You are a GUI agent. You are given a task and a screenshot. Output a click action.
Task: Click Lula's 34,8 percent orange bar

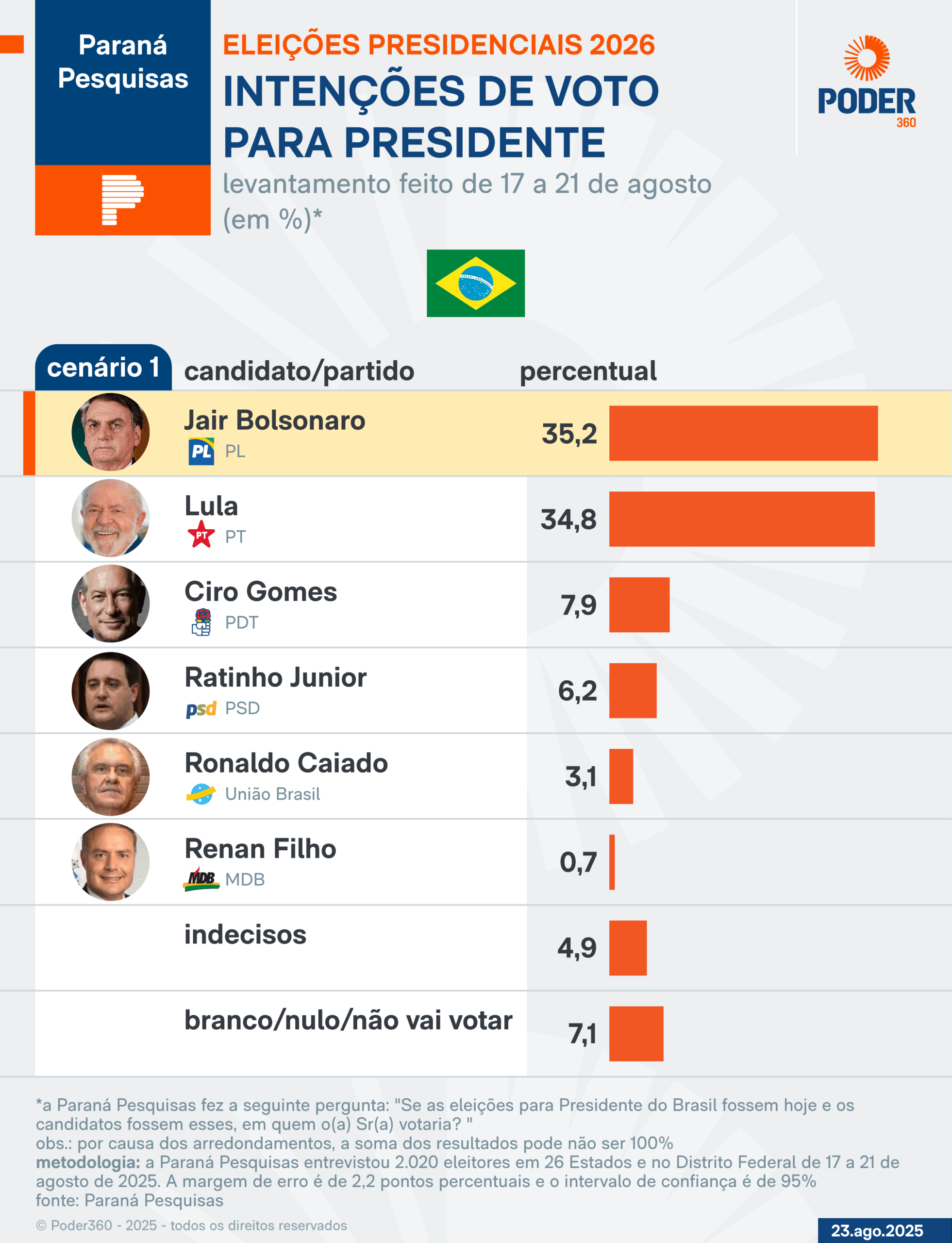tap(742, 519)
